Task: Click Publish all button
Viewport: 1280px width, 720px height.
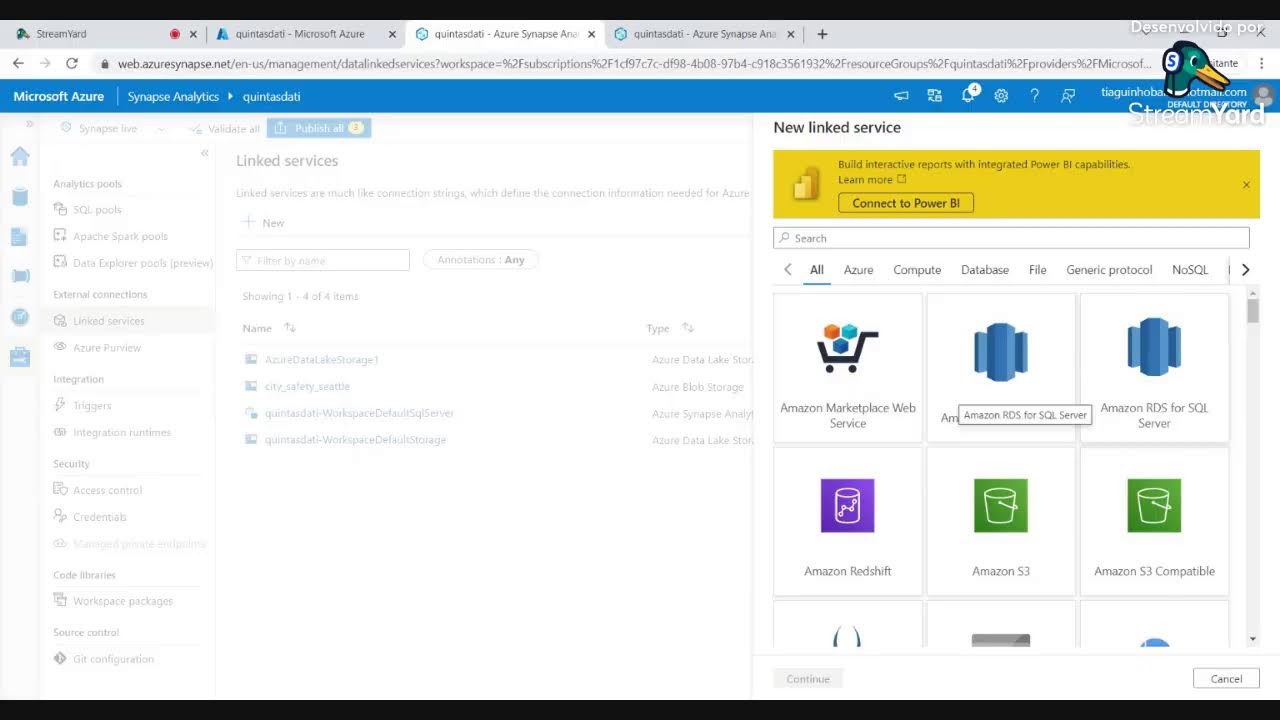Action: click(x=319, y=128)
